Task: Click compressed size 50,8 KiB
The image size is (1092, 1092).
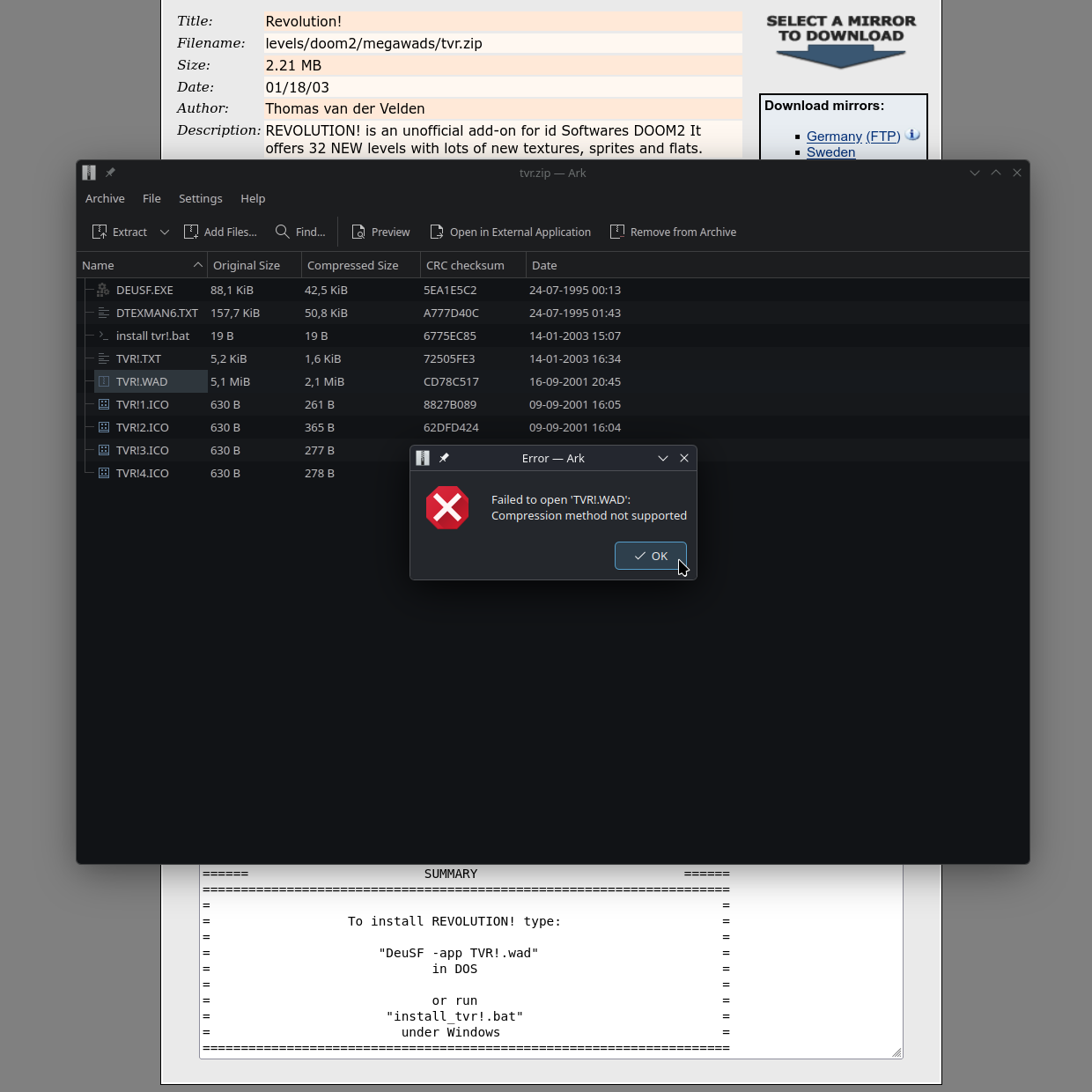Action: (326, 313)
